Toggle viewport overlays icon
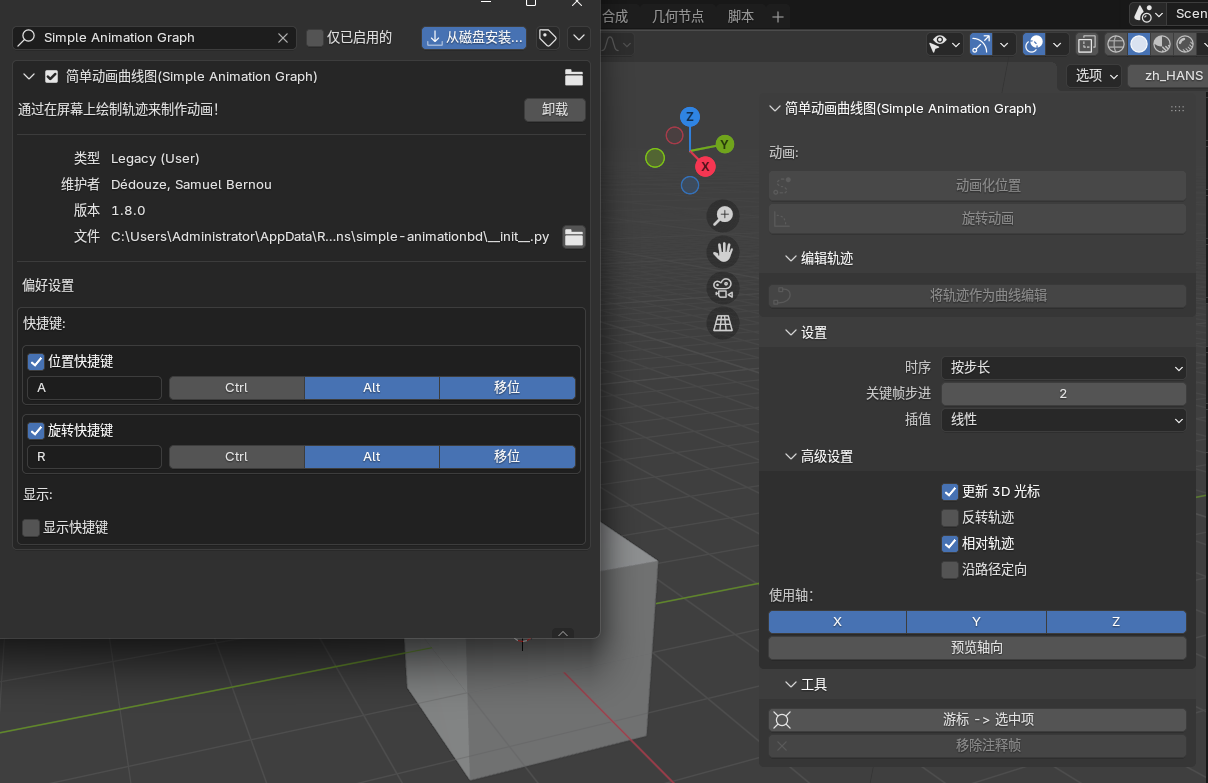 click(x=1034, y=44)
